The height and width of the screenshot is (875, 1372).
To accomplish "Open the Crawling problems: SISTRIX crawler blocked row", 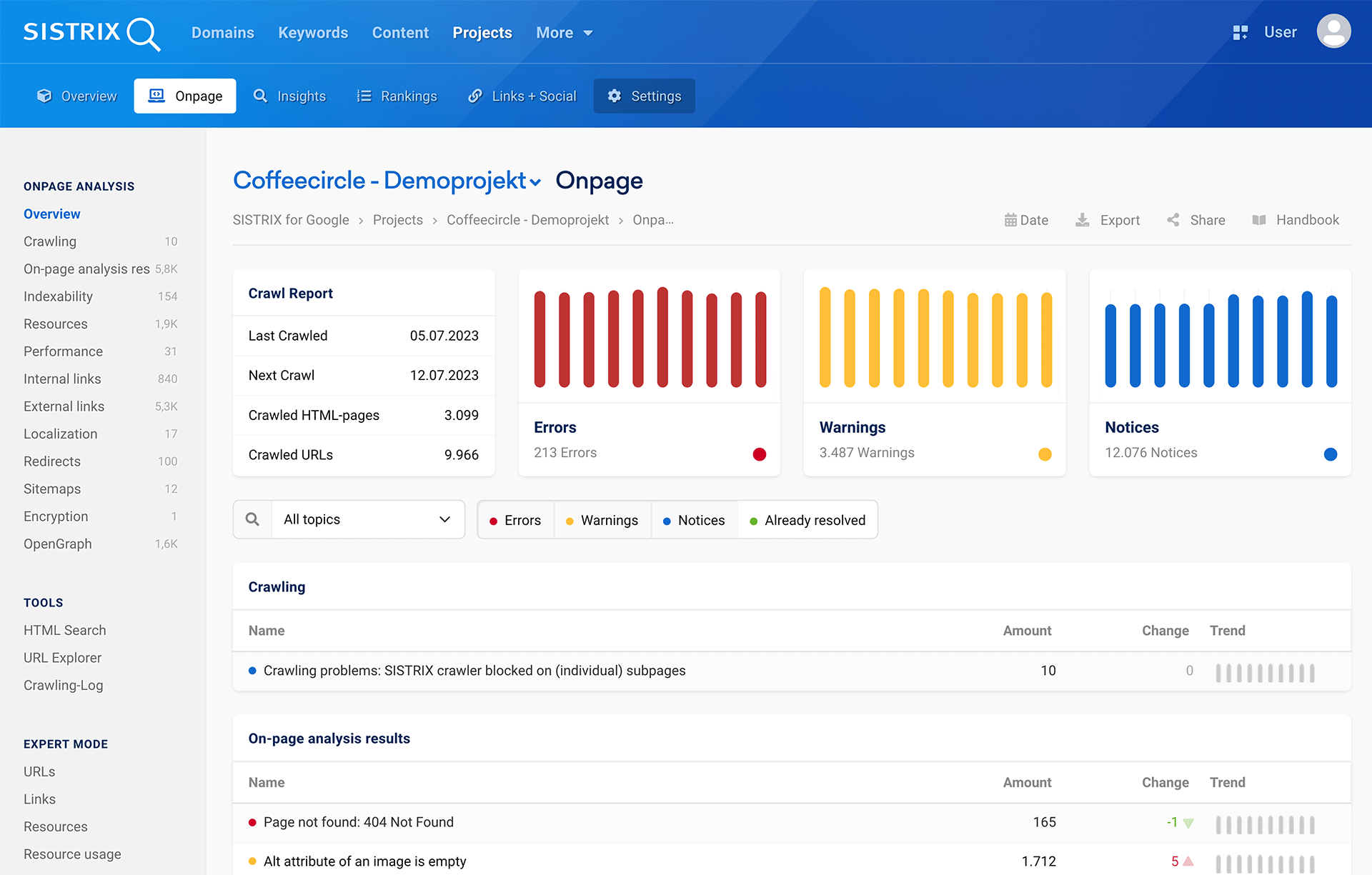I will 792,671.
